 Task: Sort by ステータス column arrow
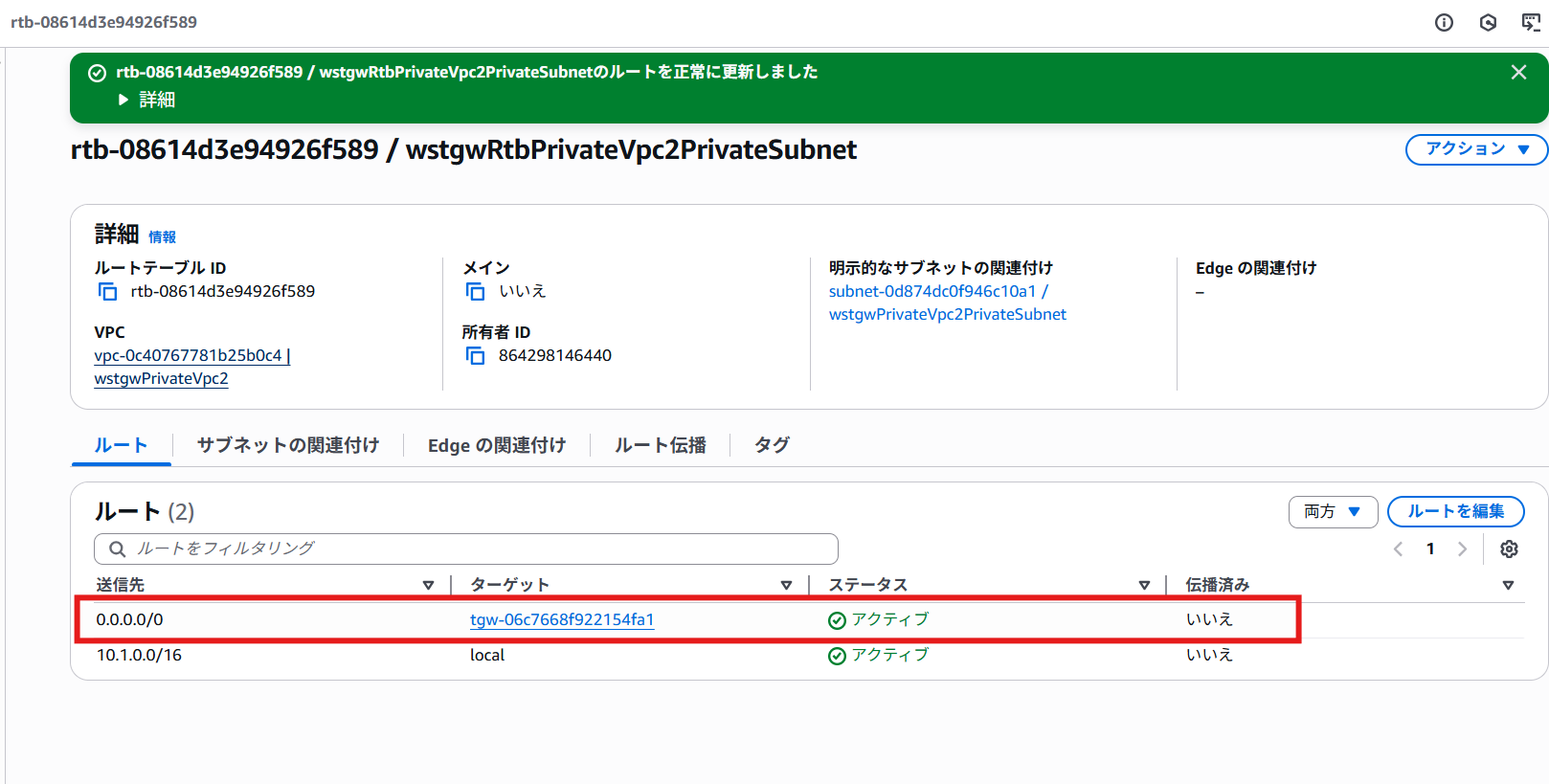1144,585
